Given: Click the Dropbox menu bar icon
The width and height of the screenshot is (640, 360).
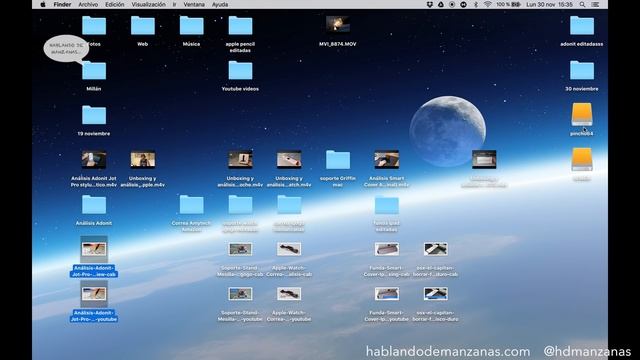Looking at the screenshot, I should tap(429, 4).
